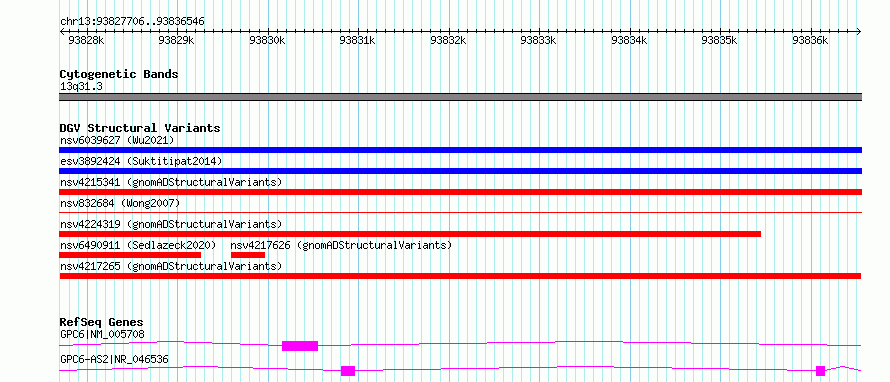Select the red nsv4215341 variant bar
The width and height of the screenshot is (890, 382).
click(460, 192)
